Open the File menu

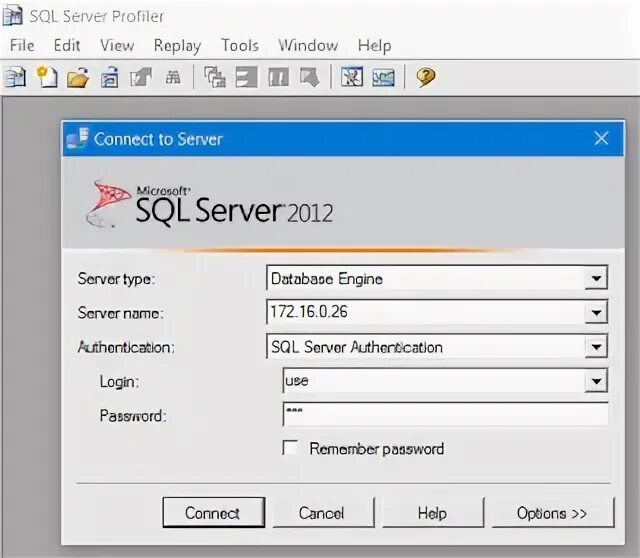tap(22, 45)
